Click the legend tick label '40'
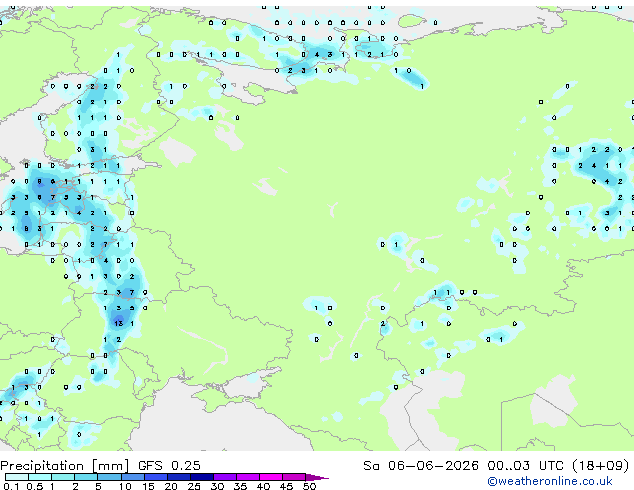634x490 pixels. click(263, 486)
